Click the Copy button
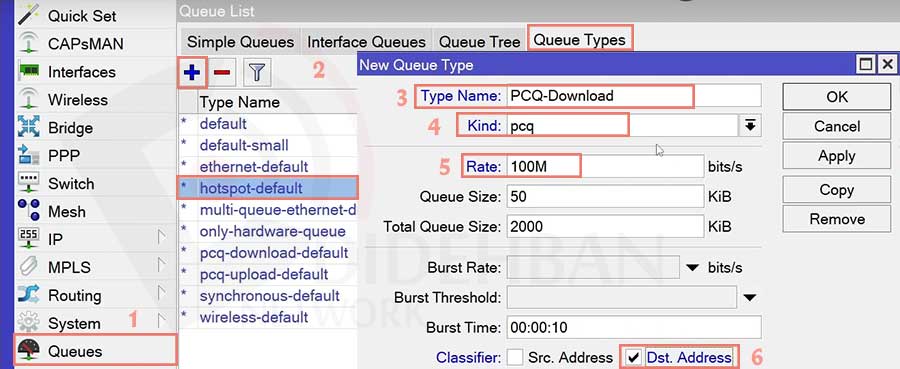The width and height of the screenshot is (900, 369). (837, 190)
